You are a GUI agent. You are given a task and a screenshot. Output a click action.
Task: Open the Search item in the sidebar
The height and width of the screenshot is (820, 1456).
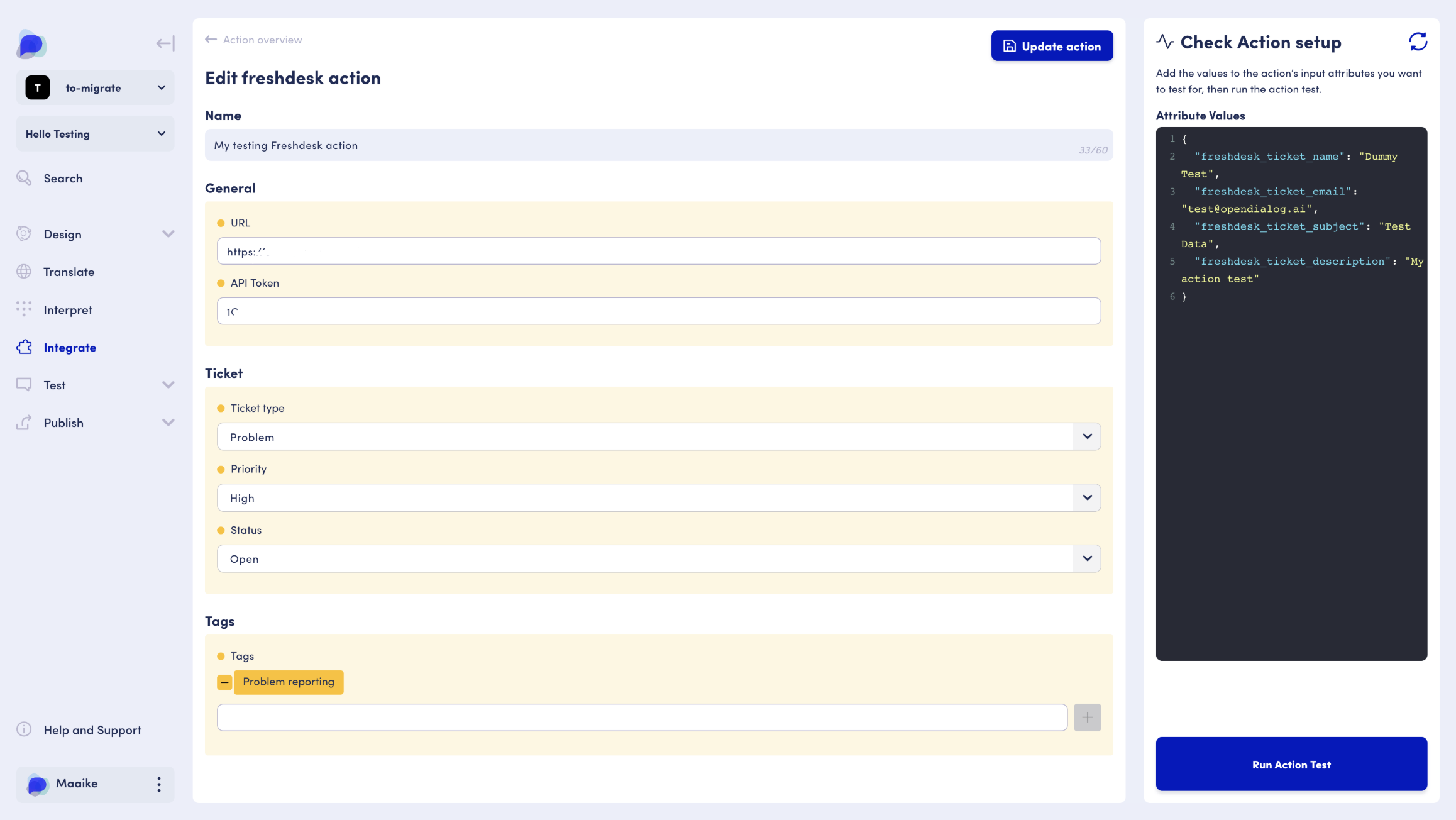(x=63, y=179)
